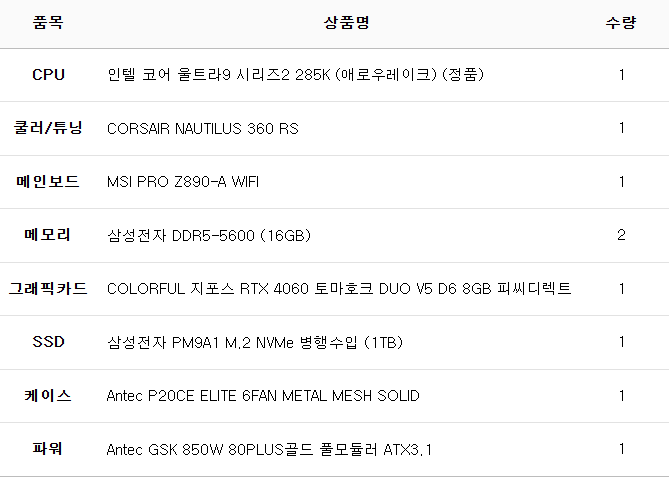669x486 pixels.
Task: Select the CPU category label
Action: point(48,75)
